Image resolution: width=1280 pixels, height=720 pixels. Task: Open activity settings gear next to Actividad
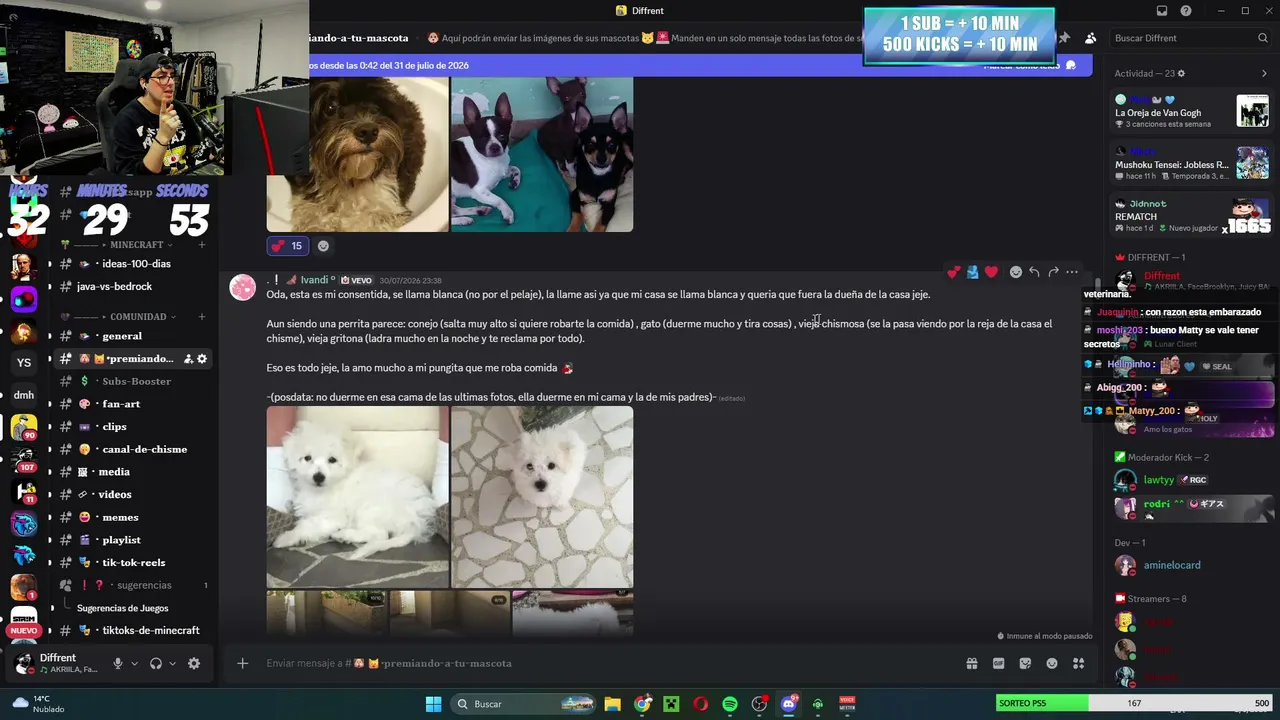[x=1181, y=73]
